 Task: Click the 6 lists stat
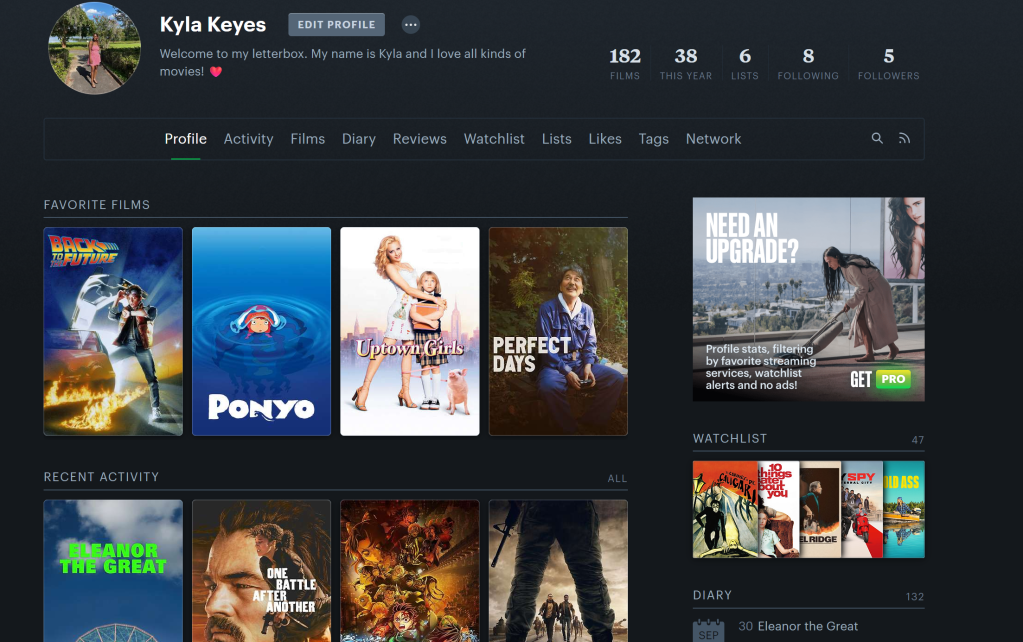point(744,63)
